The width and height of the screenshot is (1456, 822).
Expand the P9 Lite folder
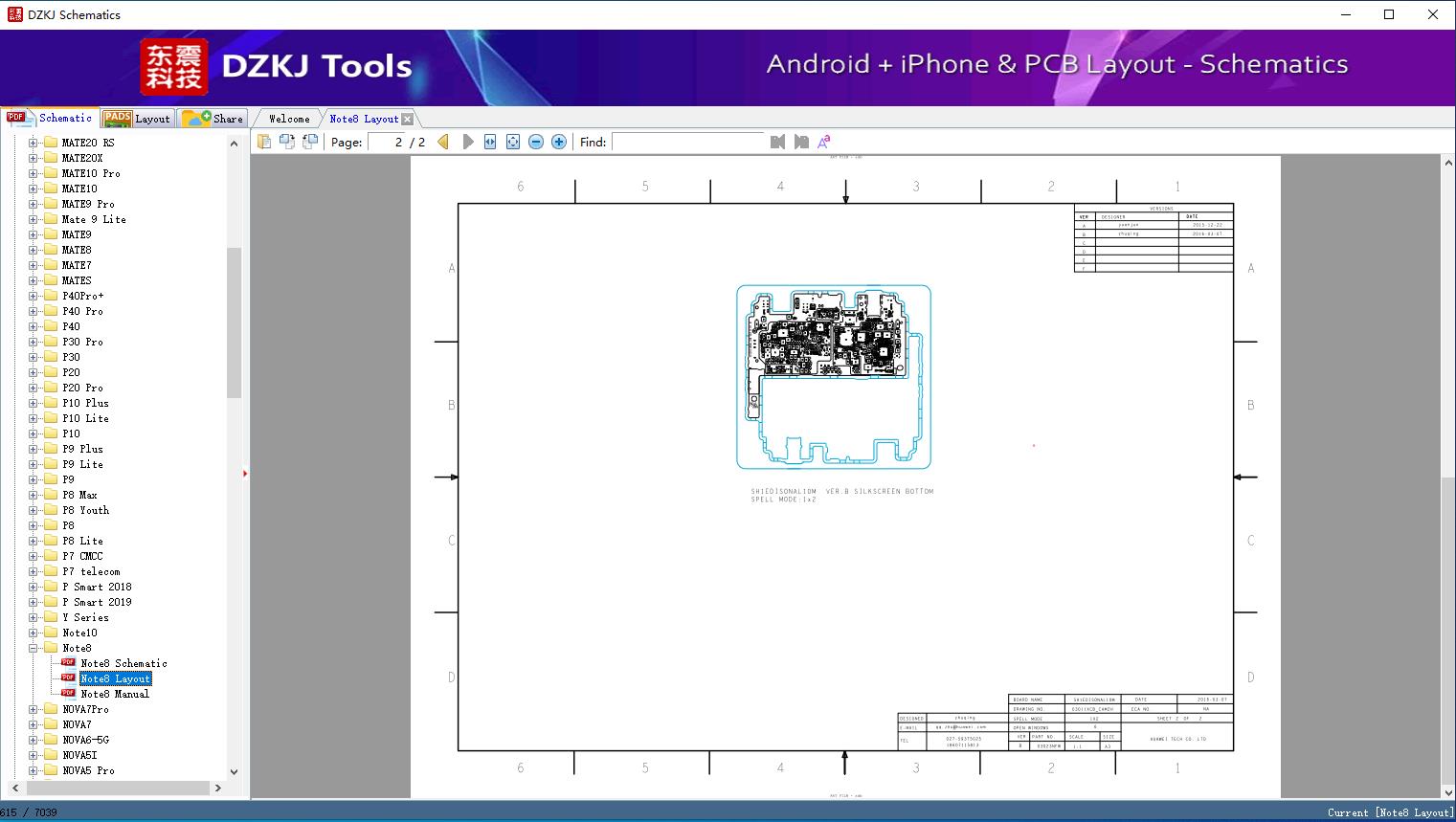(34, 464)
